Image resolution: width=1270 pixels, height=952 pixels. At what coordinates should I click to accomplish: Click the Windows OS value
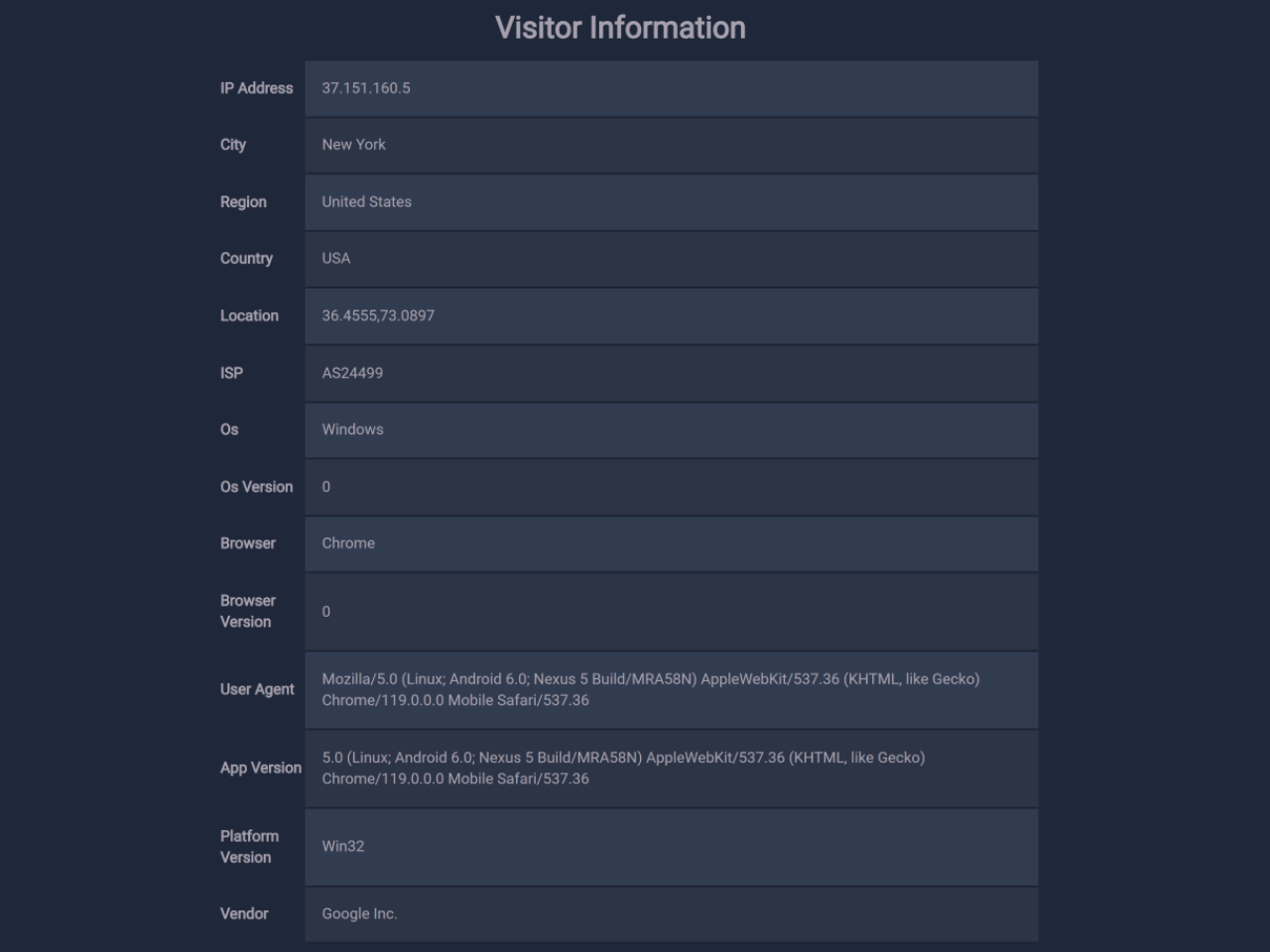[352, 429]
